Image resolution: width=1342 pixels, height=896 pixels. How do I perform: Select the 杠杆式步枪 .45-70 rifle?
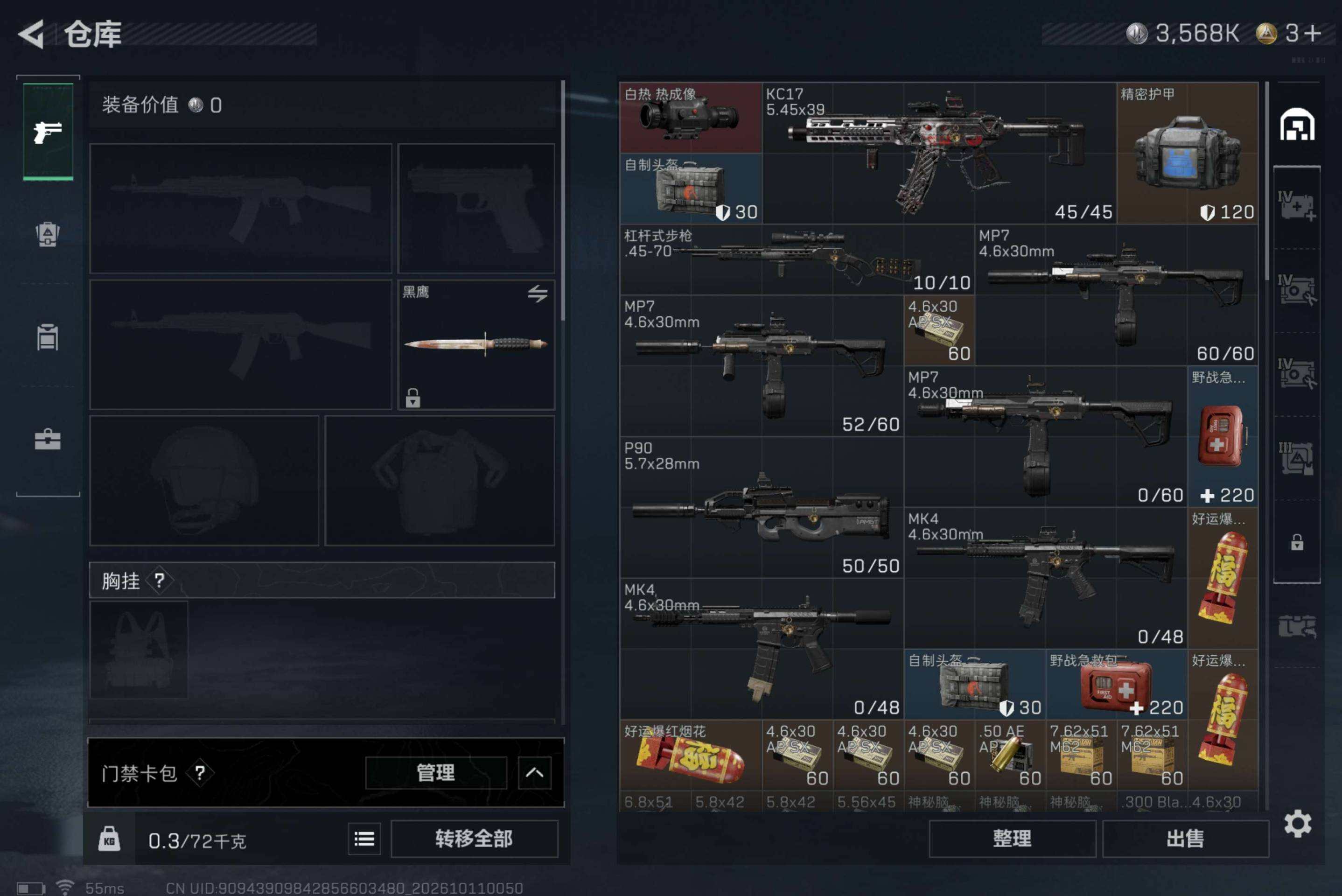(797, 259)
